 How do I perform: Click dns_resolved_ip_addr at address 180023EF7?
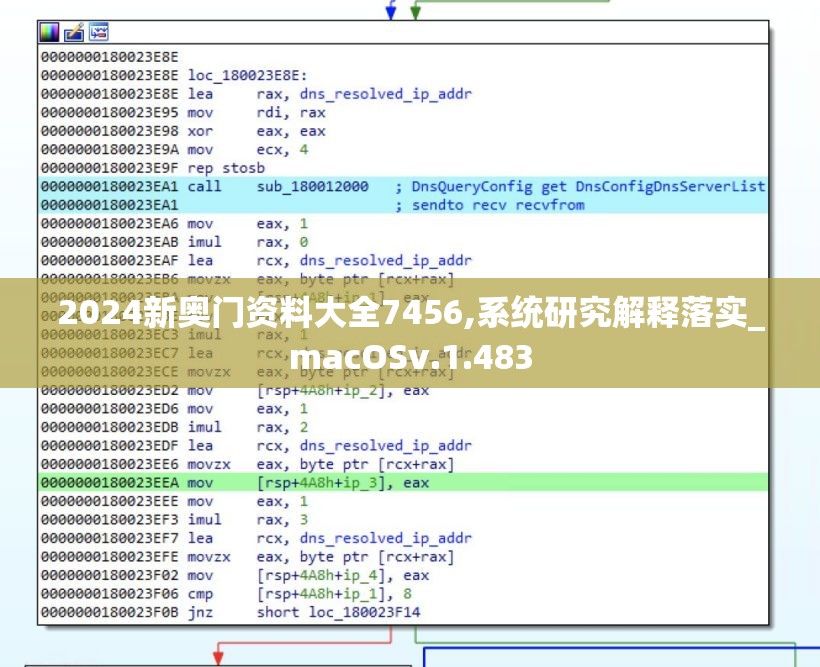[x=385, y=538]
